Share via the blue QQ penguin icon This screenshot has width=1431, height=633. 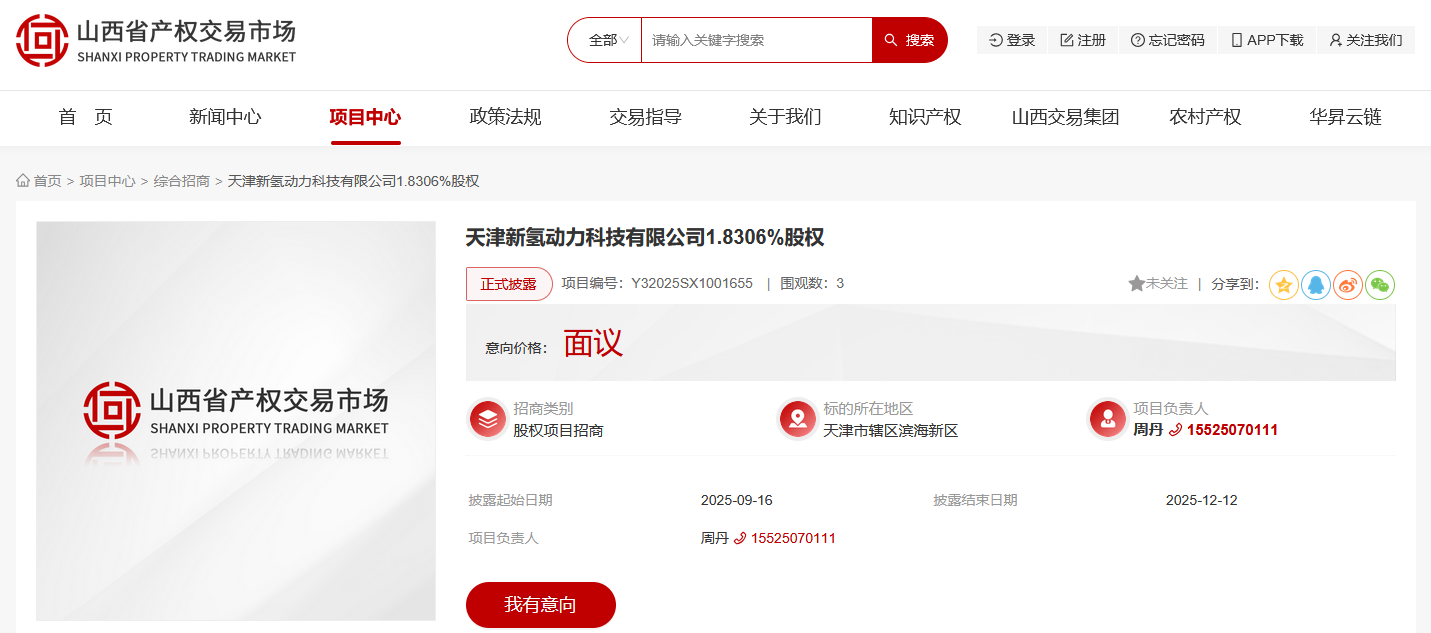pos(1316,285)
